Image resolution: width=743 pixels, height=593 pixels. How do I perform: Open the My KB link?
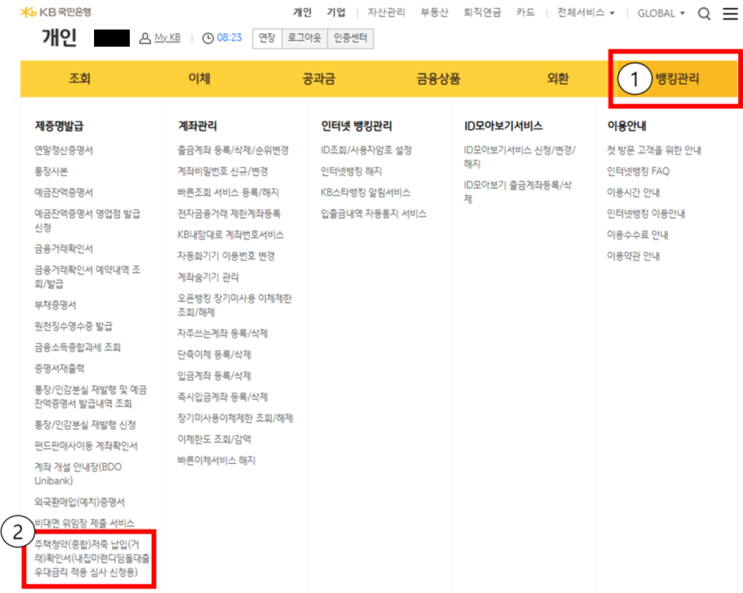click(167, 37)
